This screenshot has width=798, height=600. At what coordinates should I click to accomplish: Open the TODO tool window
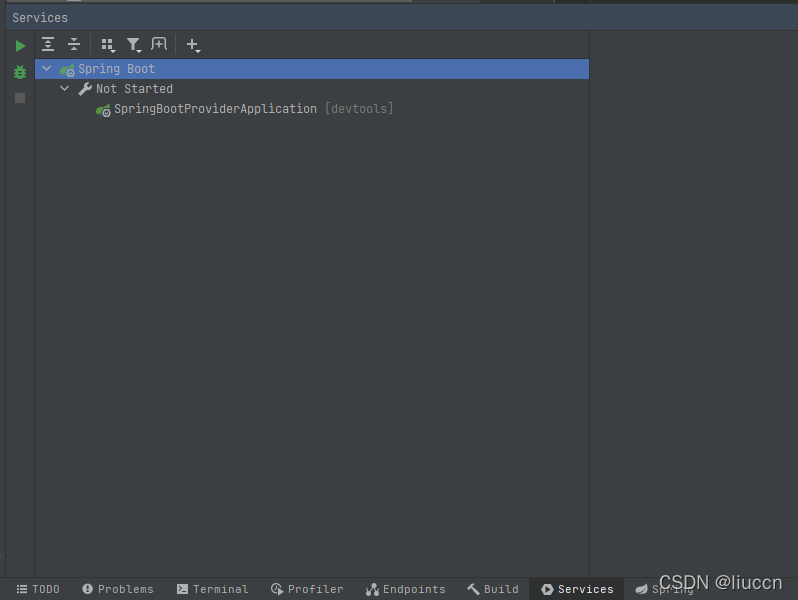point(38,589)
